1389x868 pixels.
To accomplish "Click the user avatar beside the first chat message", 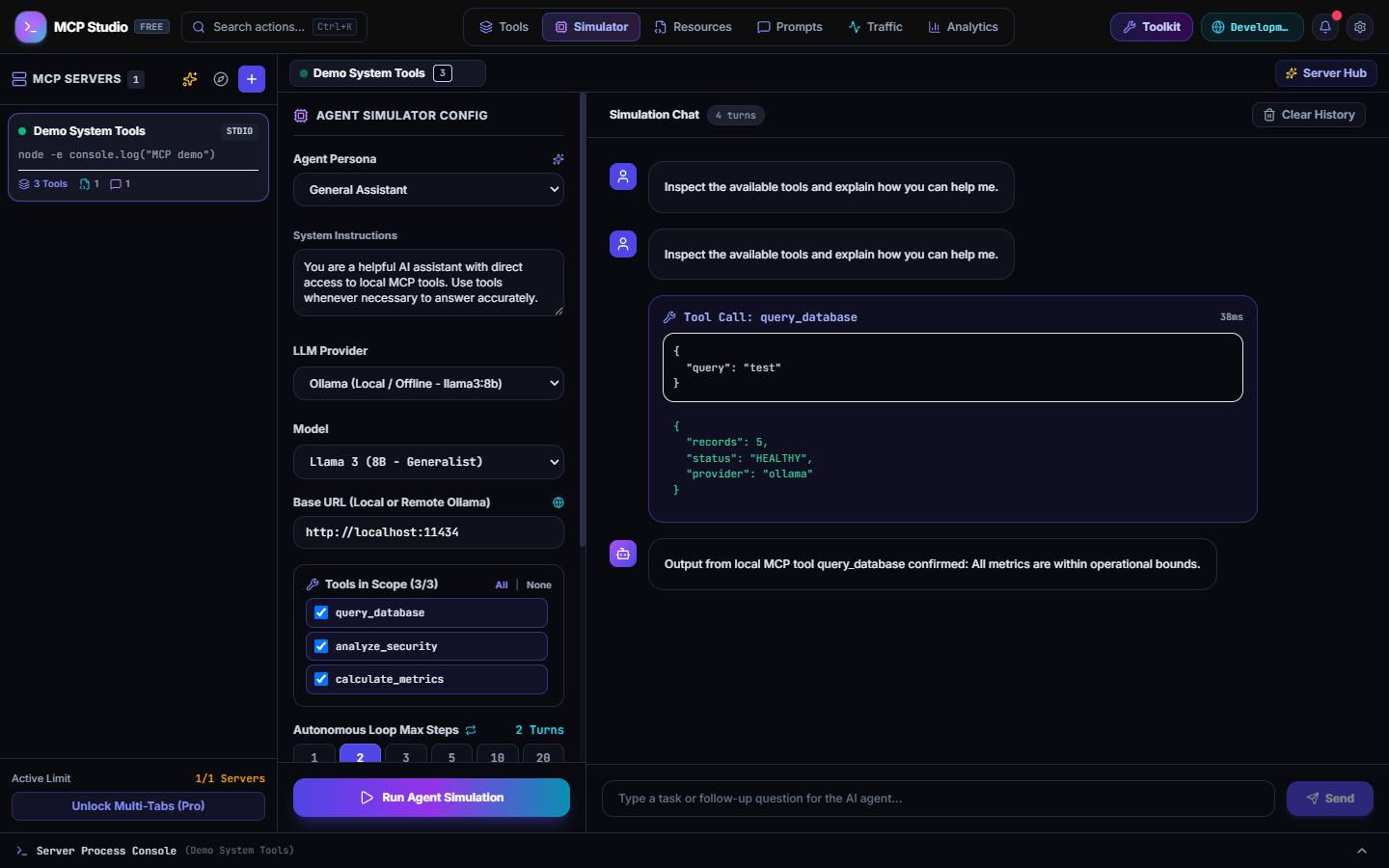I will click(623, 176).
